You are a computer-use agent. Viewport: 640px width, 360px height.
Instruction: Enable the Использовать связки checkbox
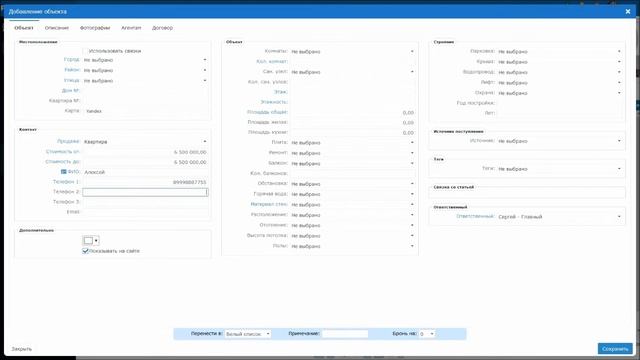[x=85, y=51]
